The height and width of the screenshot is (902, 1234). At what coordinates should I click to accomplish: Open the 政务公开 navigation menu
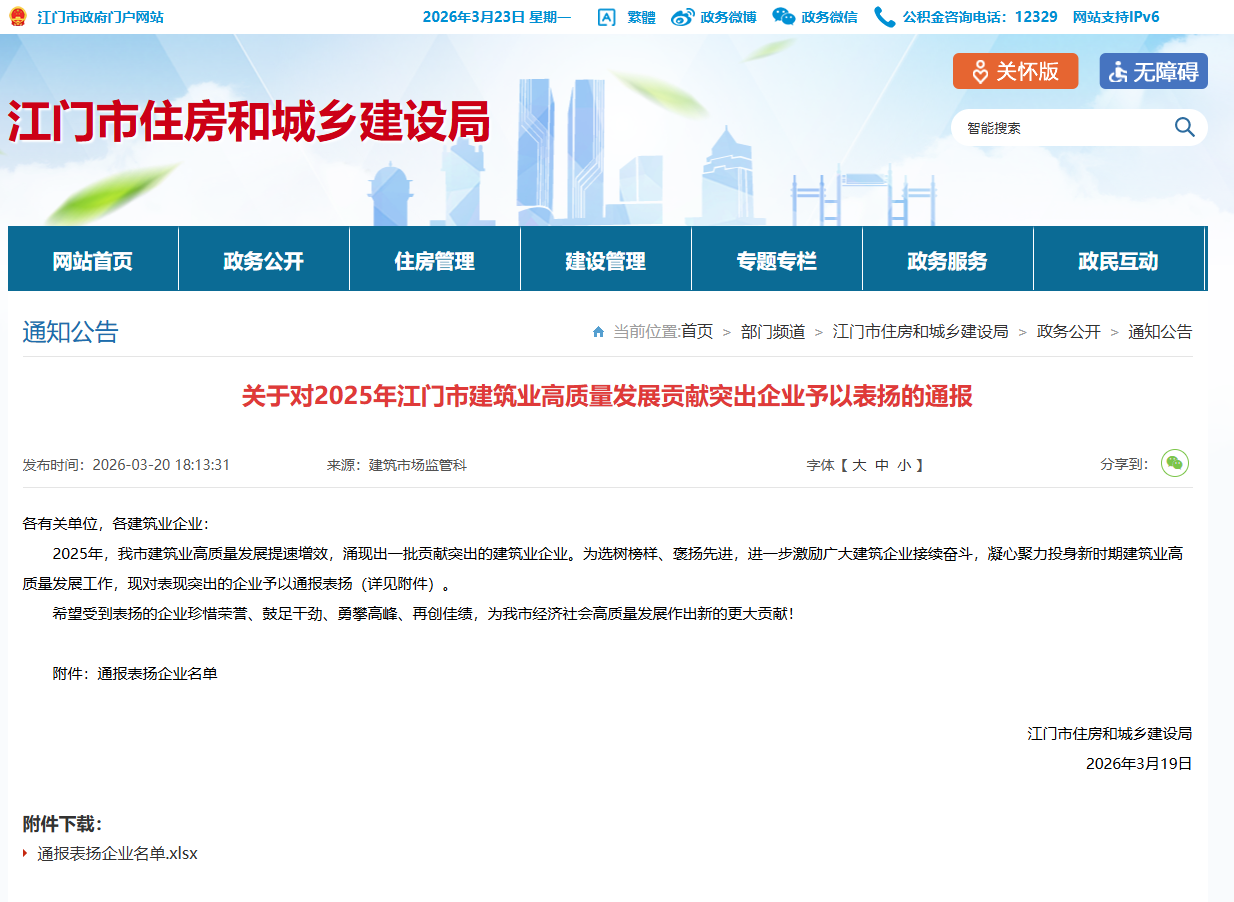tap(264, 261)
